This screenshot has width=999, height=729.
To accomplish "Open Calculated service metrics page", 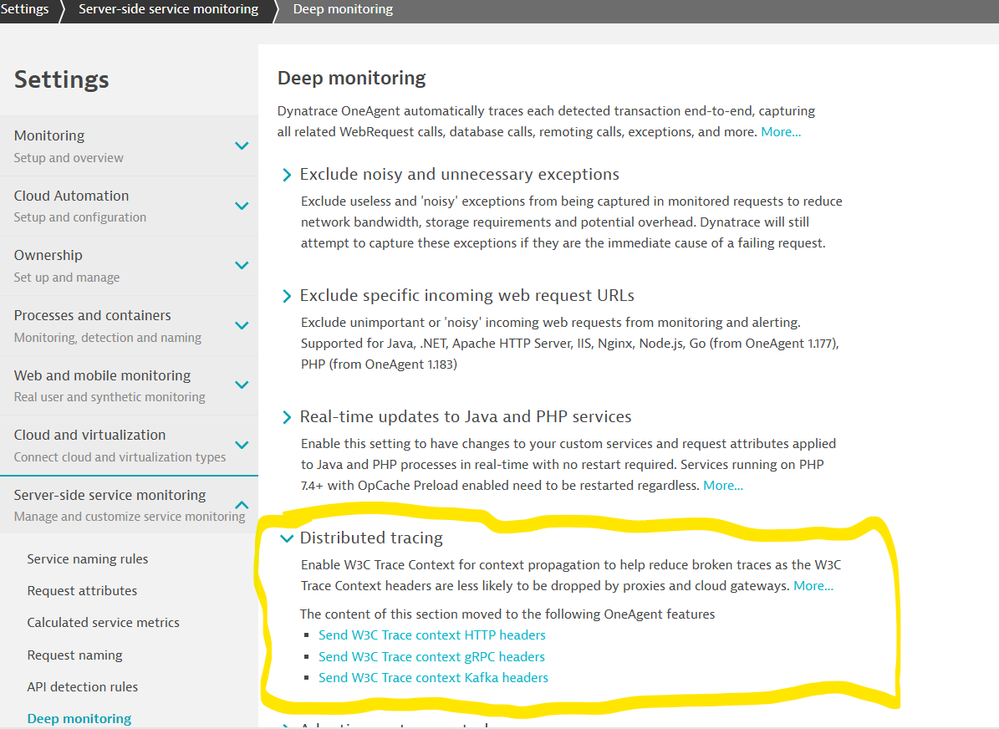I will (103, 622).
